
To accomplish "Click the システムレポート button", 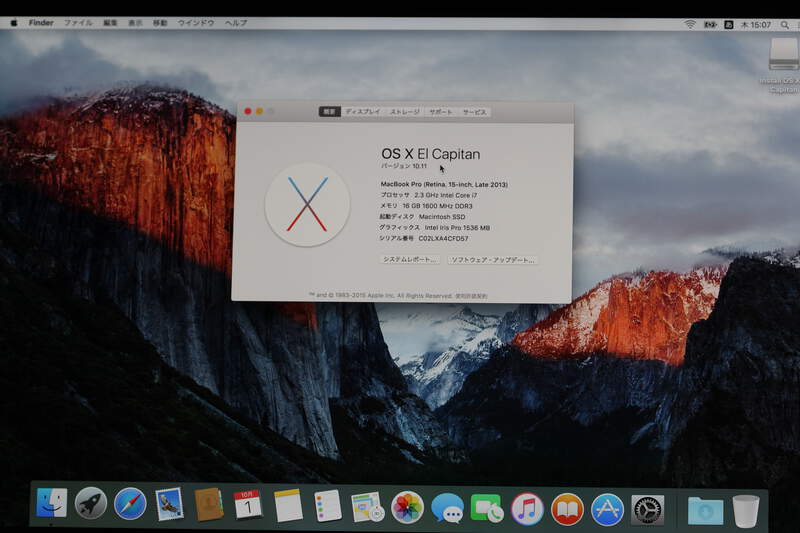I will click(410, 259).
